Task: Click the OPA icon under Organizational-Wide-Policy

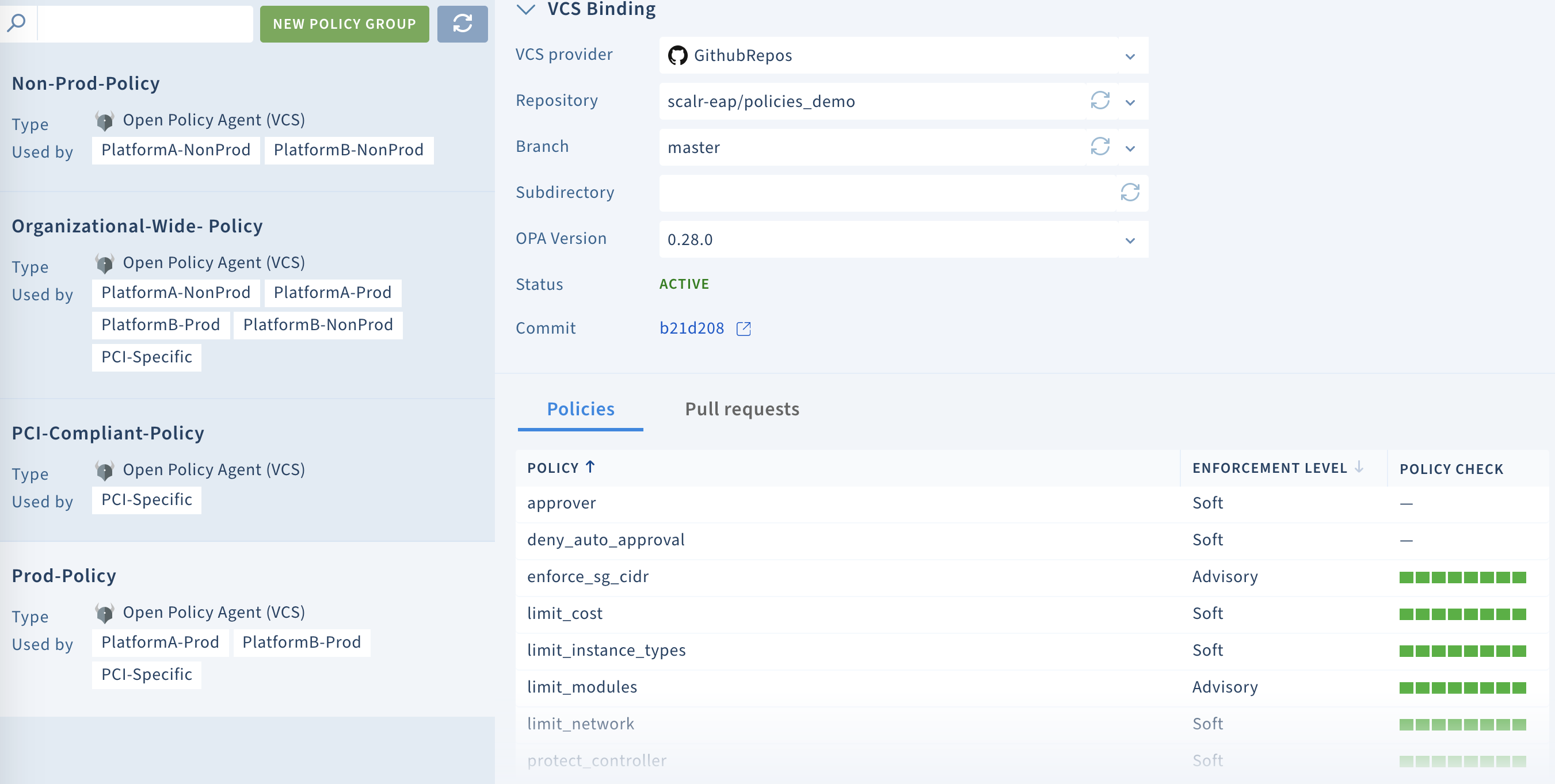Action: tap(106, 262)
